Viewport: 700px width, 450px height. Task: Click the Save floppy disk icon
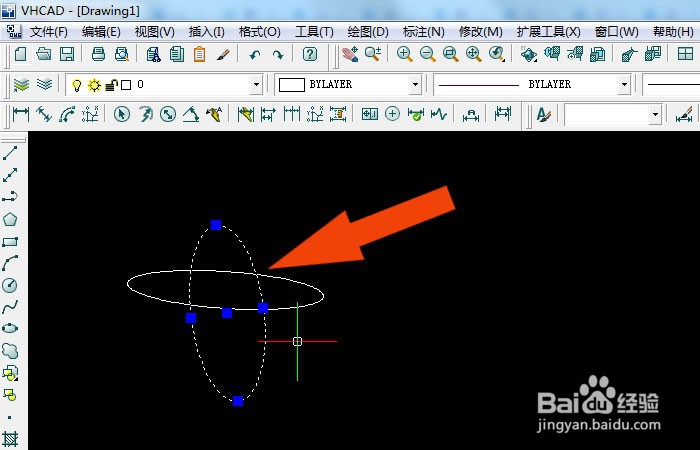pos(67,54)
